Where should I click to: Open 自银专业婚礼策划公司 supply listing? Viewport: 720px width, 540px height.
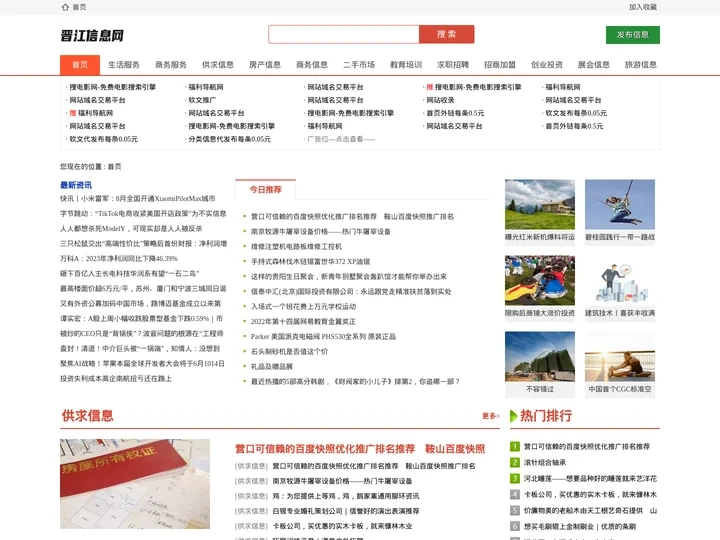point(345,511)
